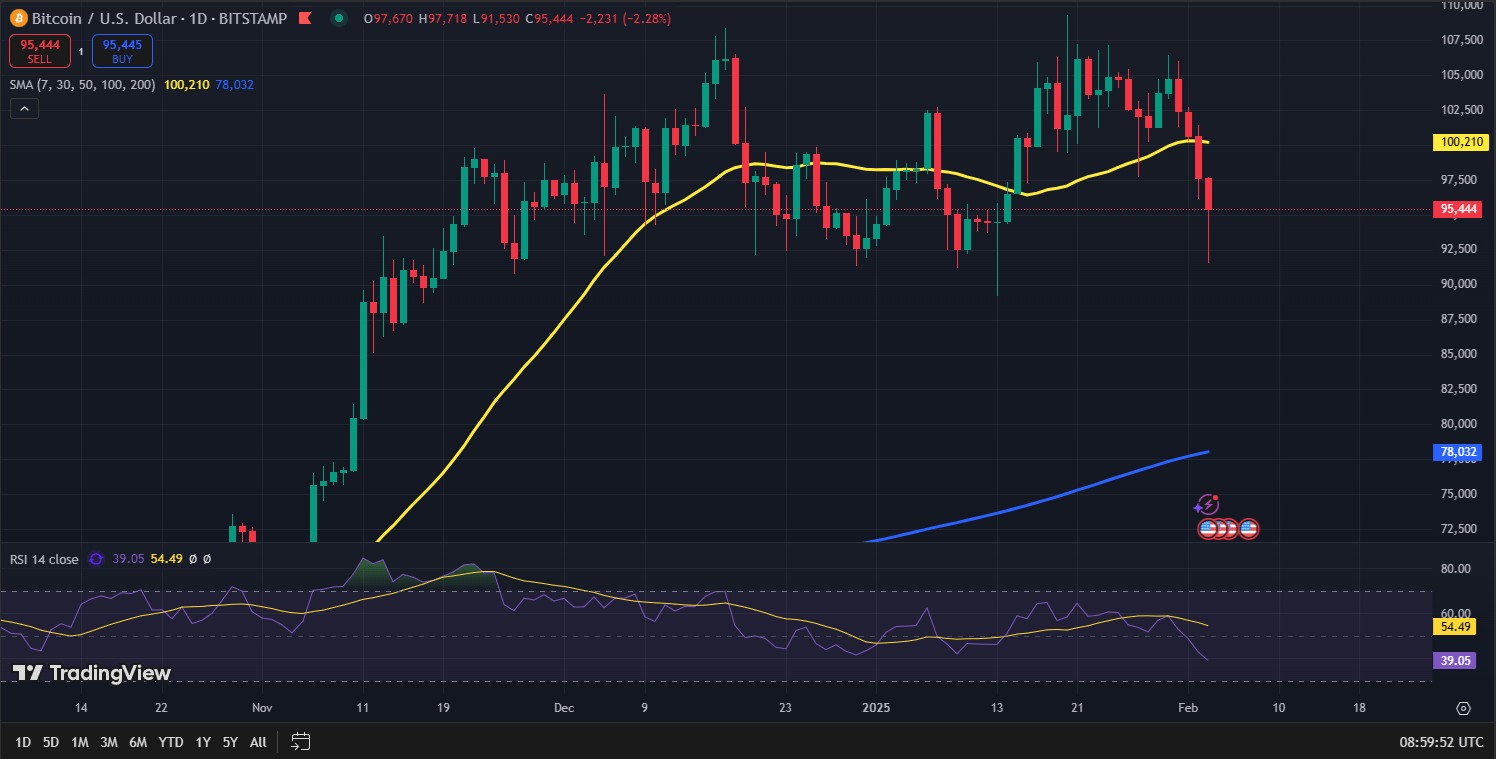Click the blue BUY 95,445 button

[x=122, y=50]
